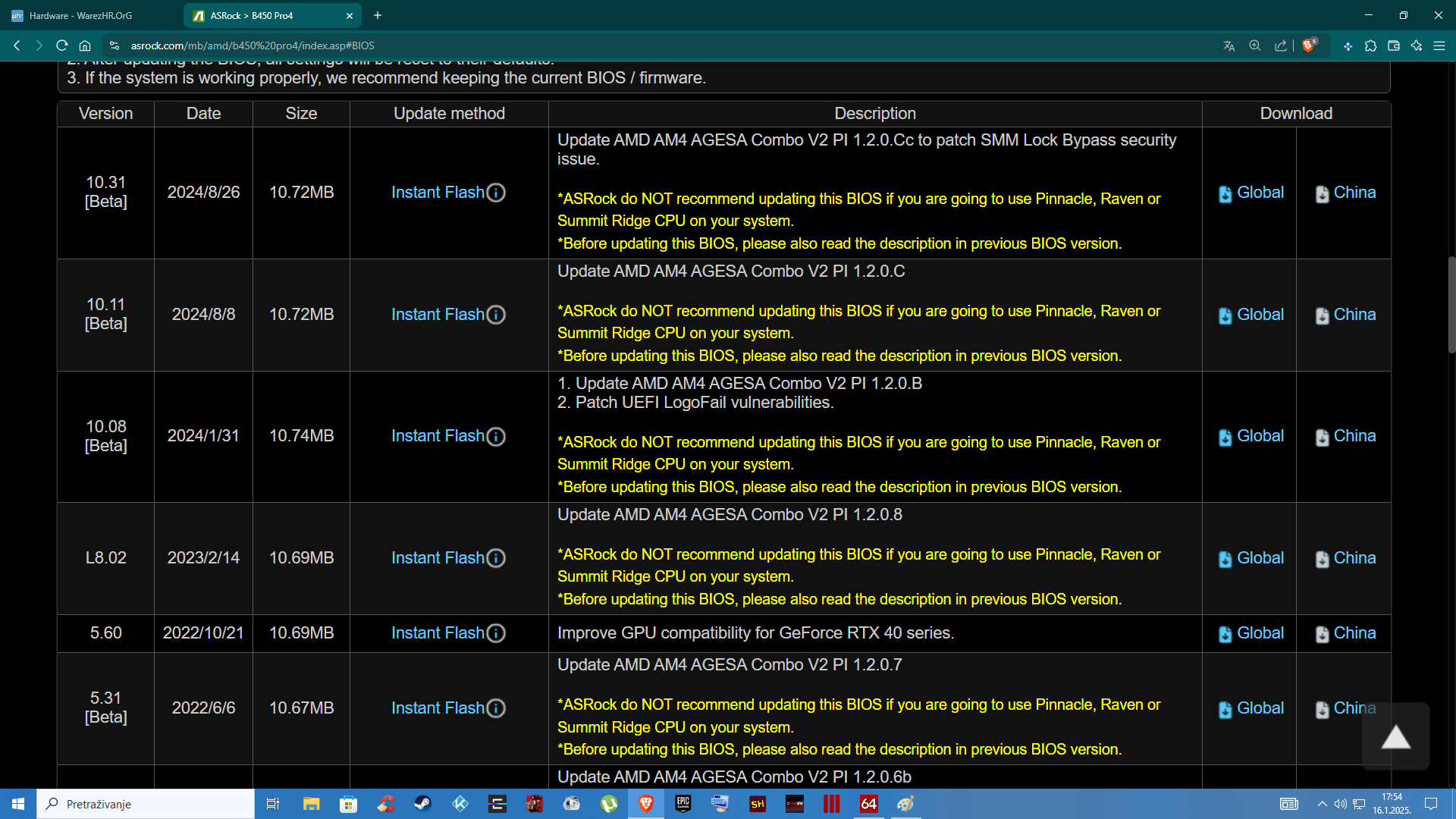Screen dimensions: 1456x819
Task: Open Kodi from the taskbar
Action: click(x=460, y=804)
